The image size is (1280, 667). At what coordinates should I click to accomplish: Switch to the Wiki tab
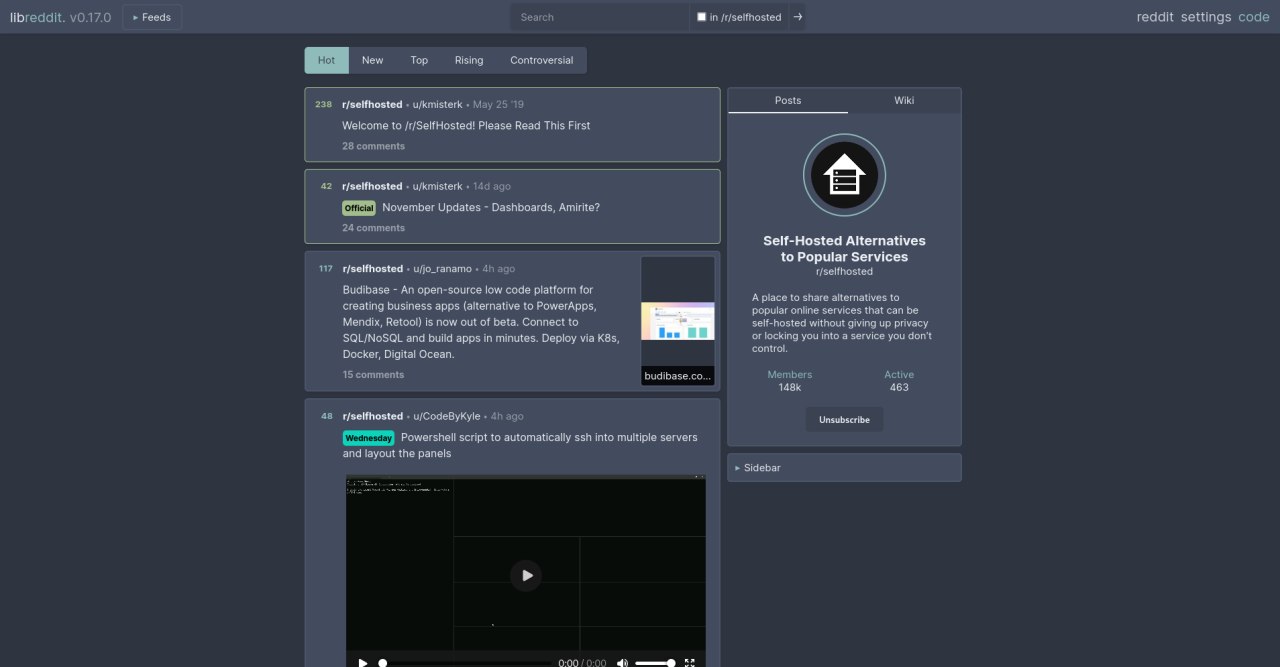click(x=904, y=100)
